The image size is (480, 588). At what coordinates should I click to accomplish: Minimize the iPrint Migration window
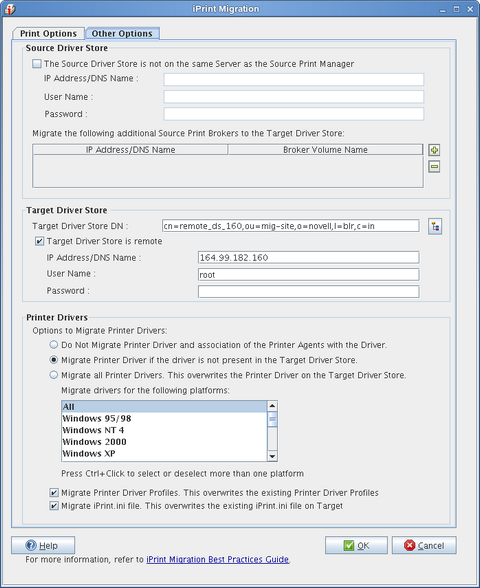click(x=443, y=9)
